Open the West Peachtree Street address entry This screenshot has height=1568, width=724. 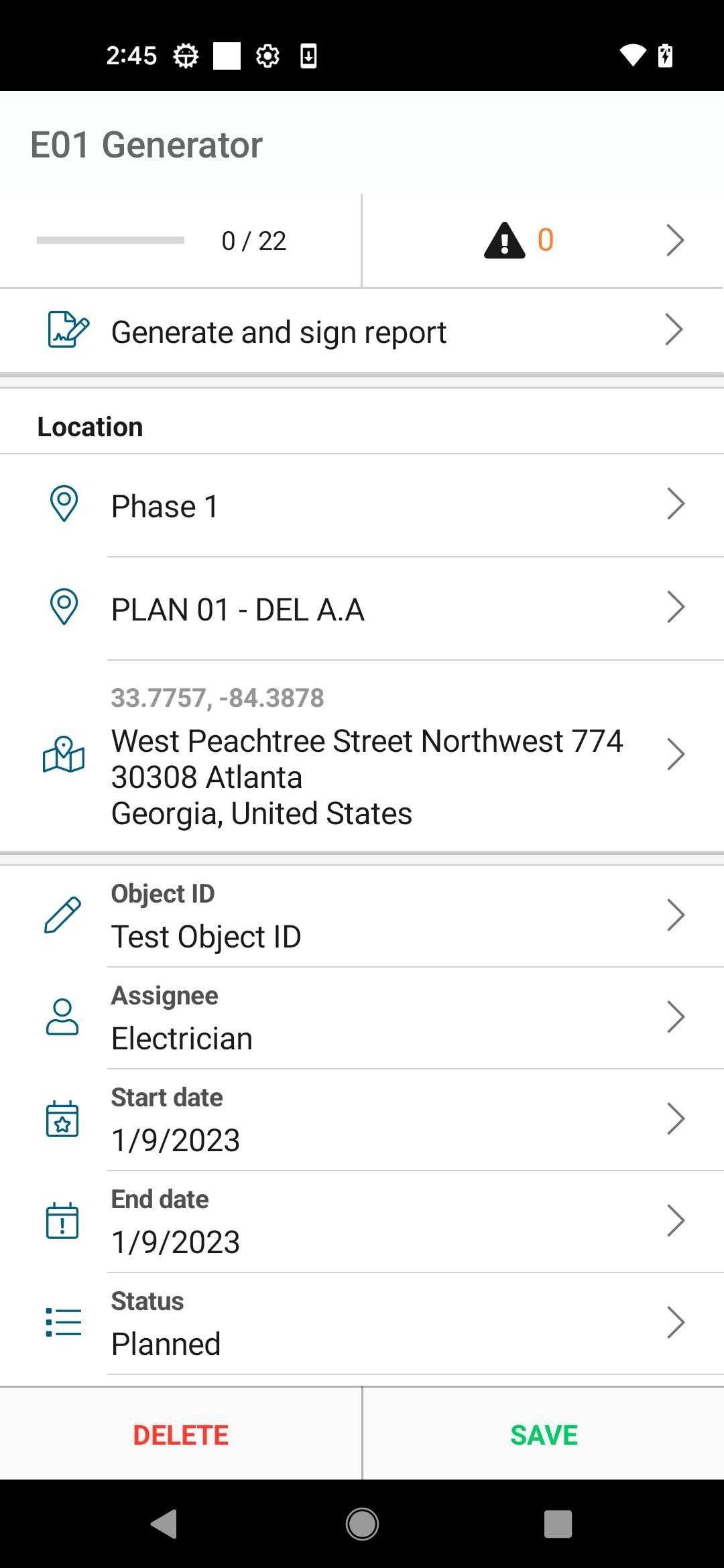[362, 756]
